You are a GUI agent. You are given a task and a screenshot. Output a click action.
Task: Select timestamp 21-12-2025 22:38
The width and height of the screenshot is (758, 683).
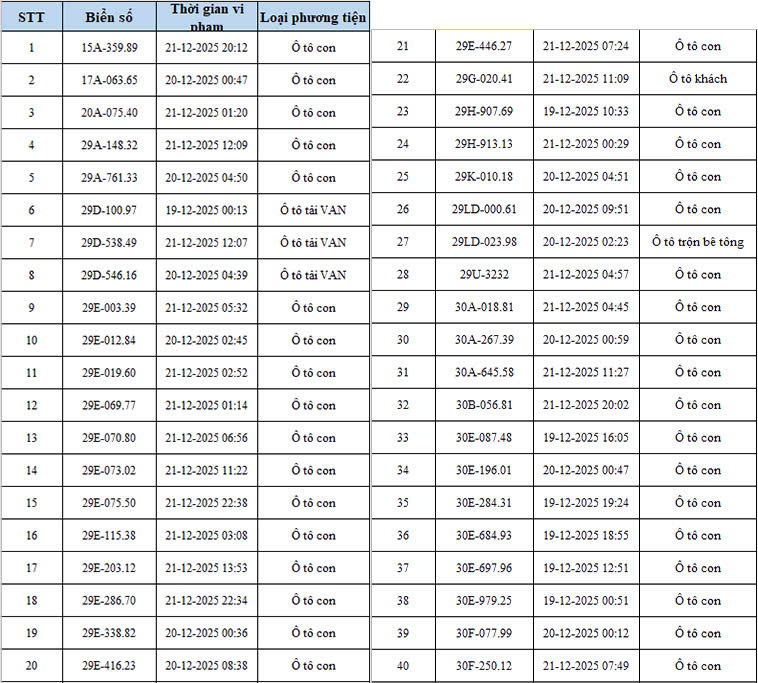pos(209,503)
